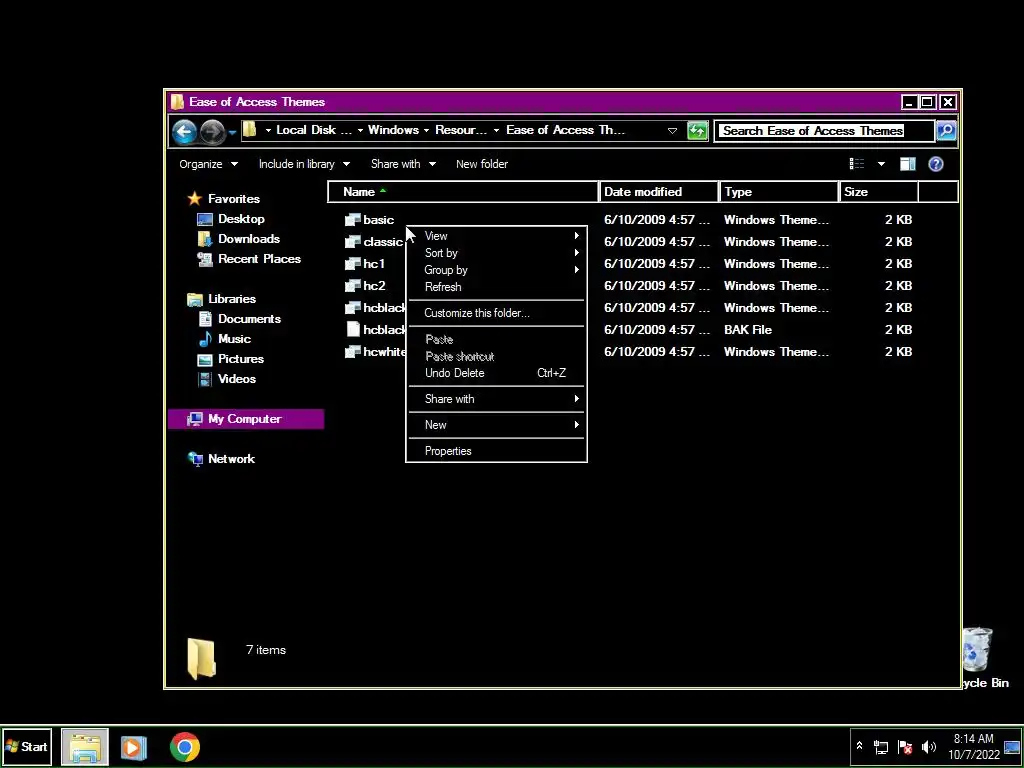Open the Start menu
Image resolution: width=1024 pixels, height=768 pixels.
(x=27, y=746)
